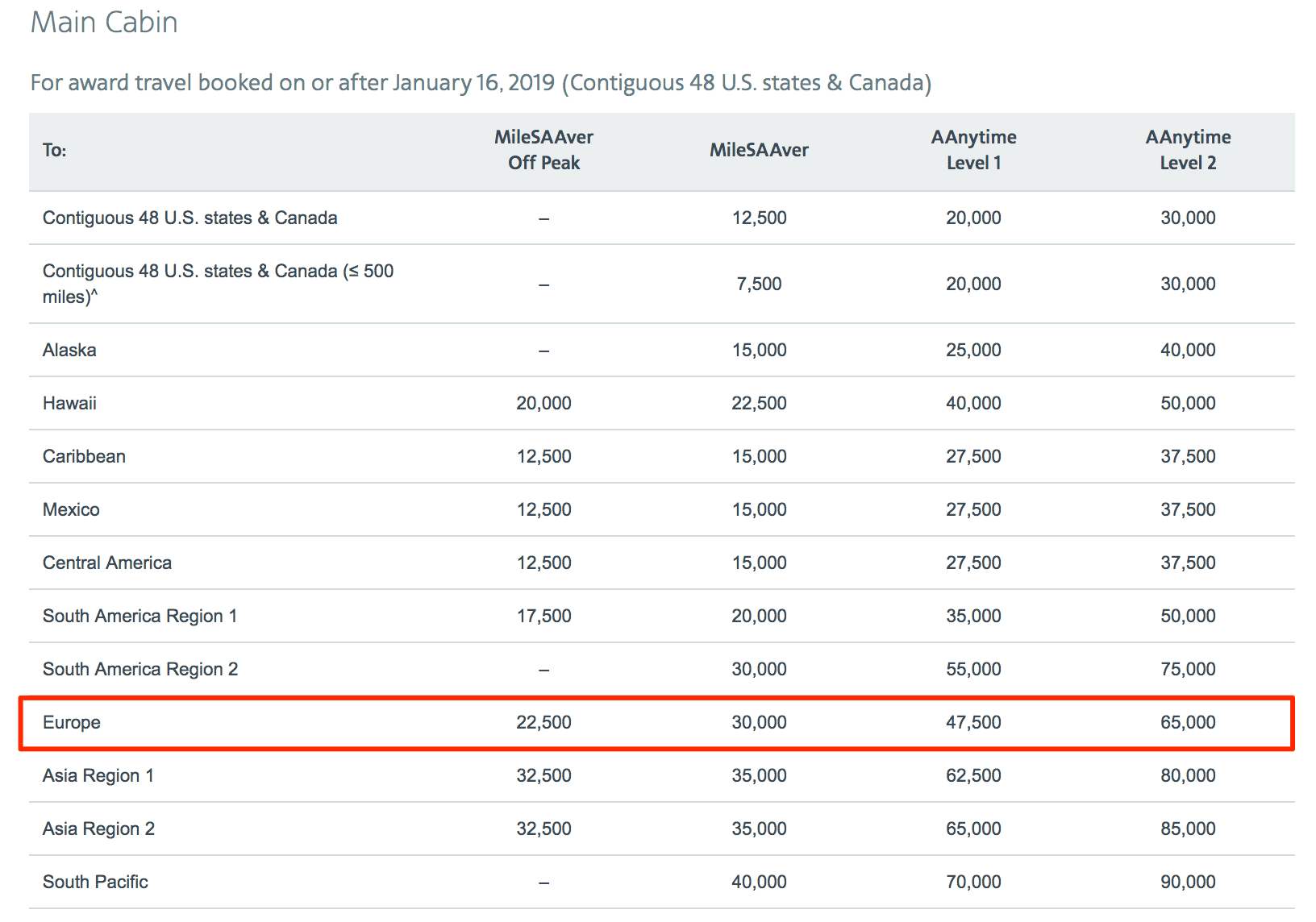Select the South Pacific row label

95,882
